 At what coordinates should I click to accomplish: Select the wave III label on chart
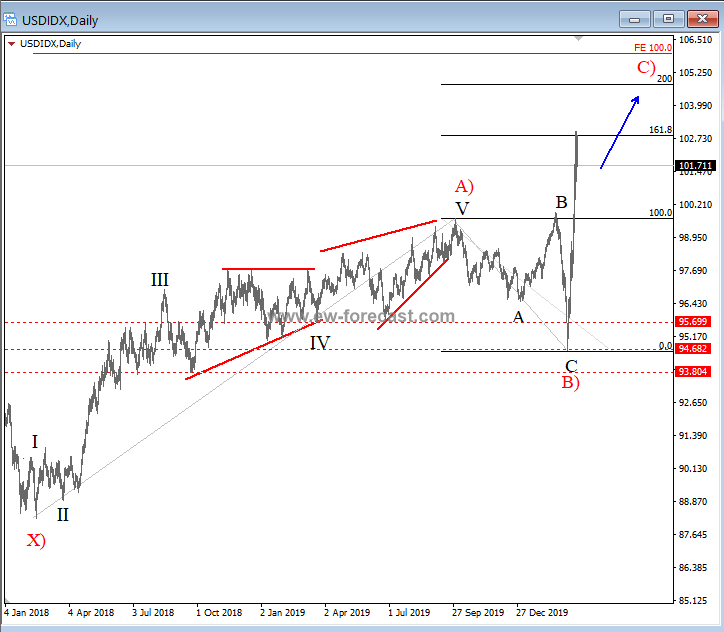pos(160,280)
